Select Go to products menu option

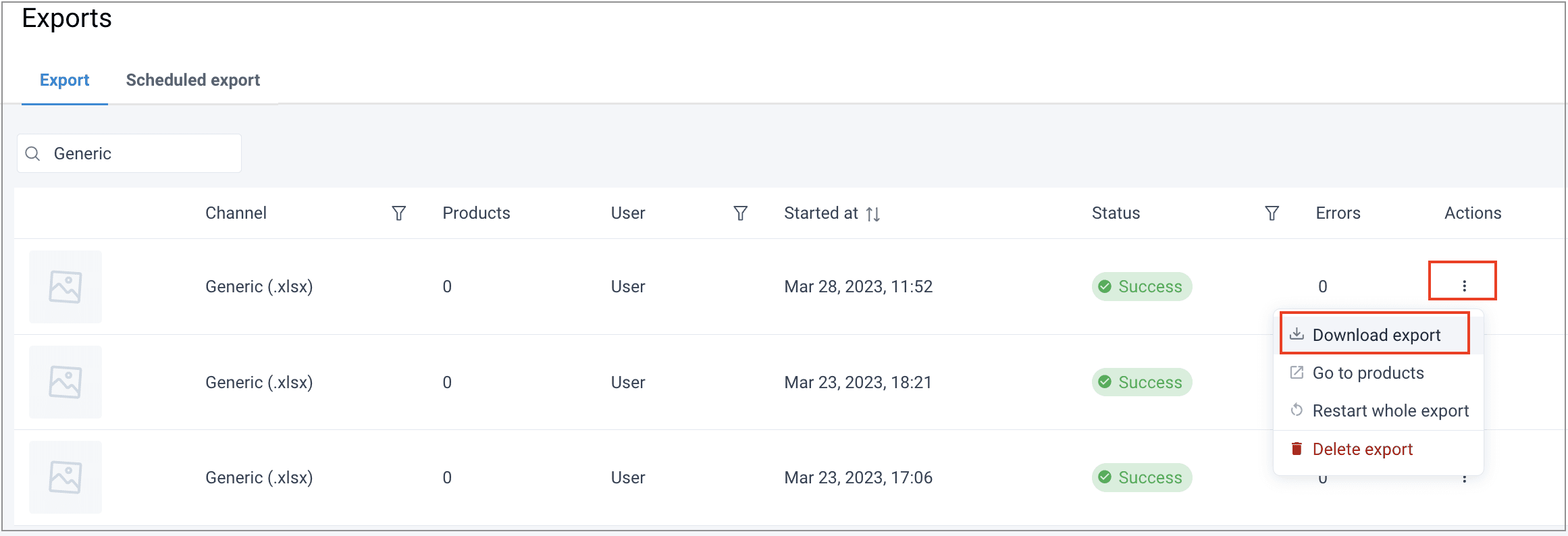coord(1367,373)
